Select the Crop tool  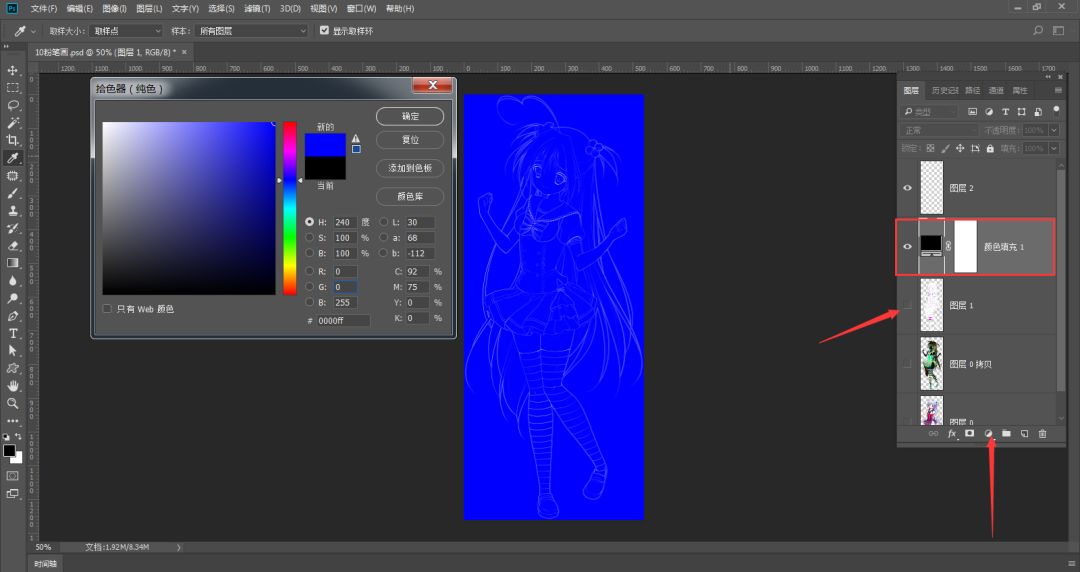(13, 140)
